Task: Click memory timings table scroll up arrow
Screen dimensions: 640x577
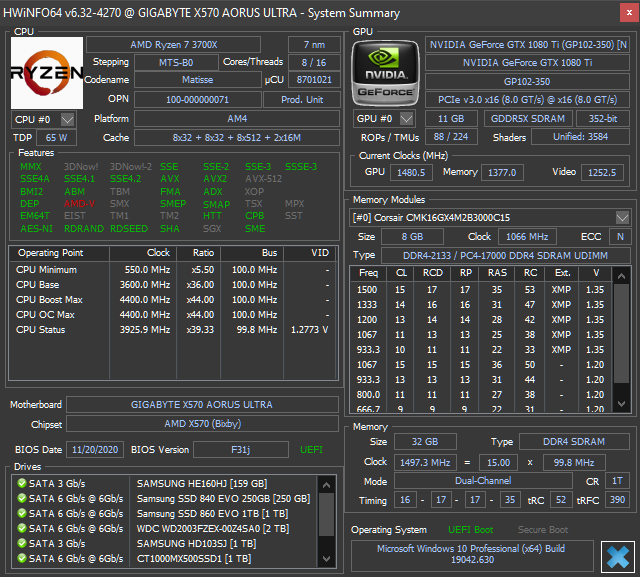Action: 621,276
